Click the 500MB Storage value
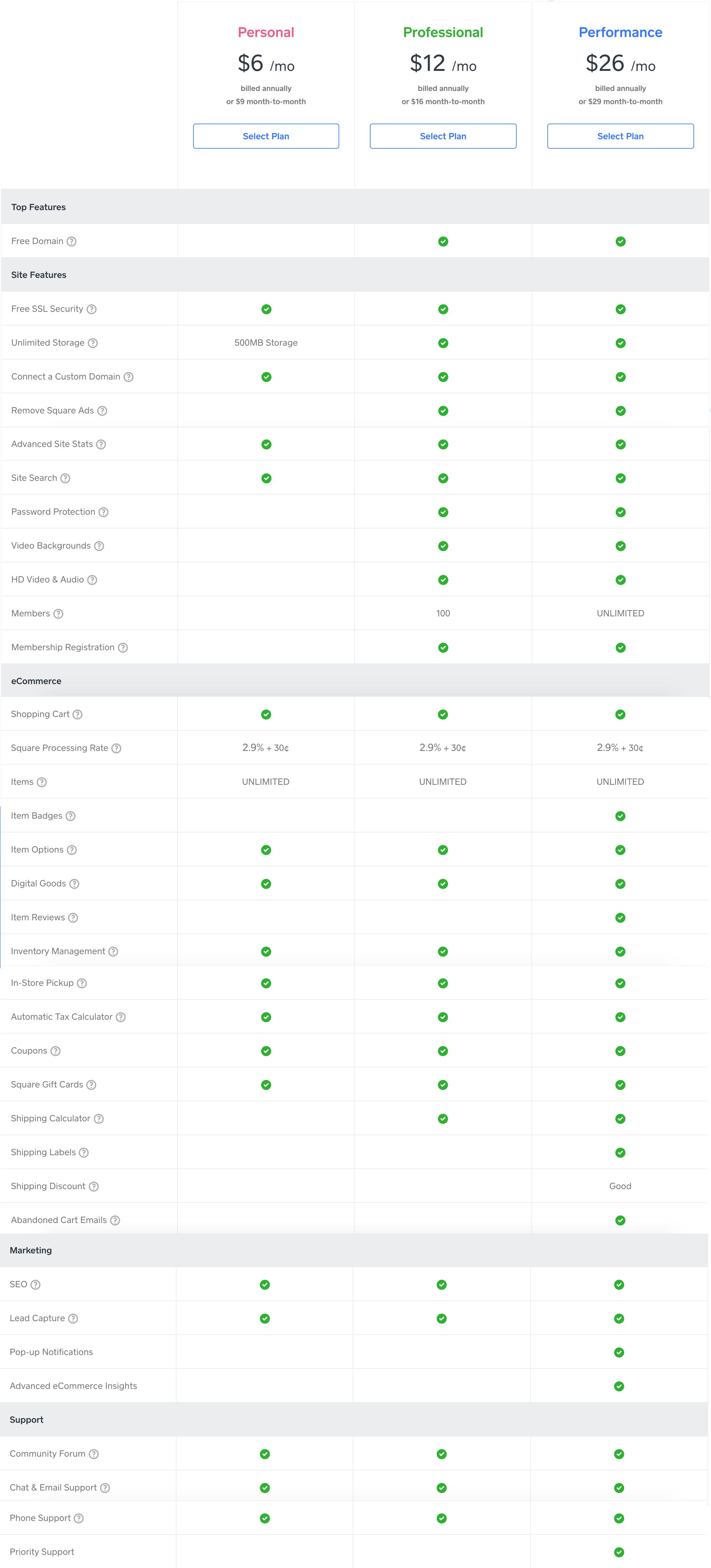The height and width of the screenshot is (1568, 711). click(x=266, y=343)
